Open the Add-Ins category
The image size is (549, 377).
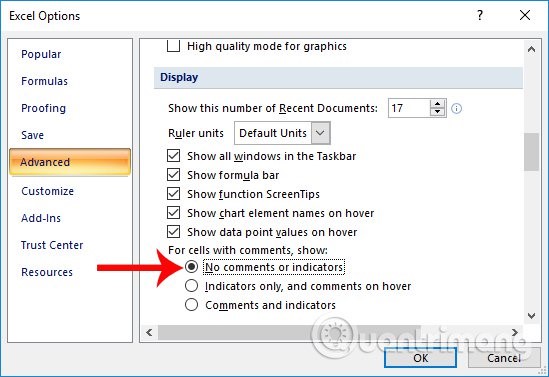[x=41, y=218]
